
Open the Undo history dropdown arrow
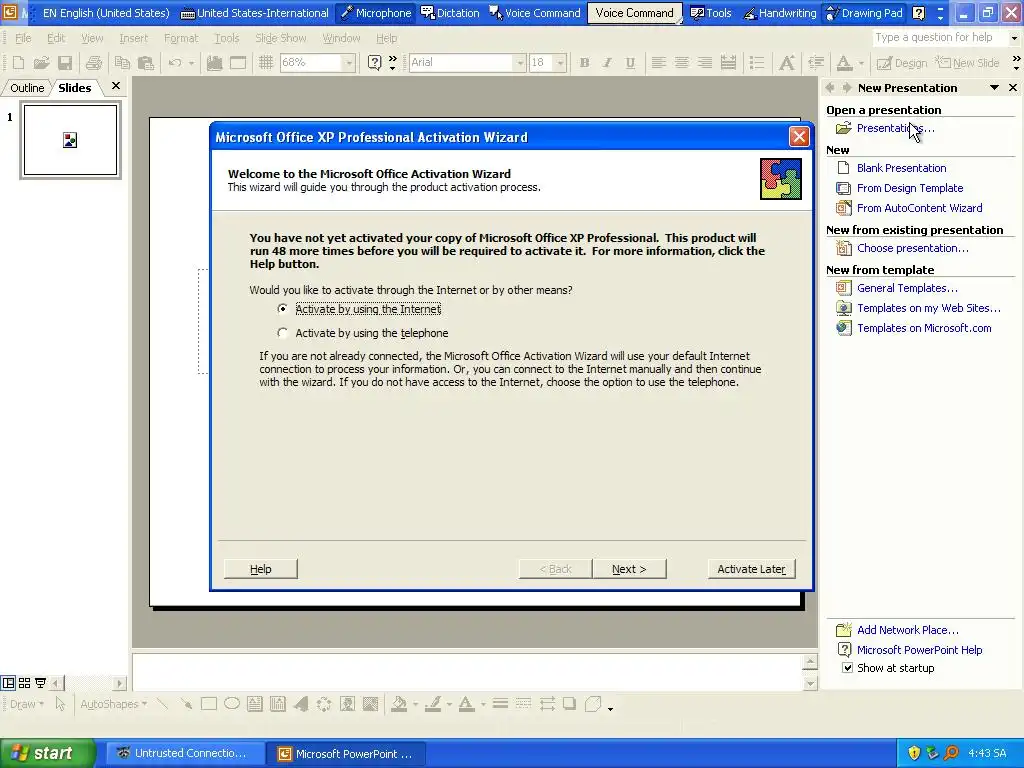[x=191, y=63]
